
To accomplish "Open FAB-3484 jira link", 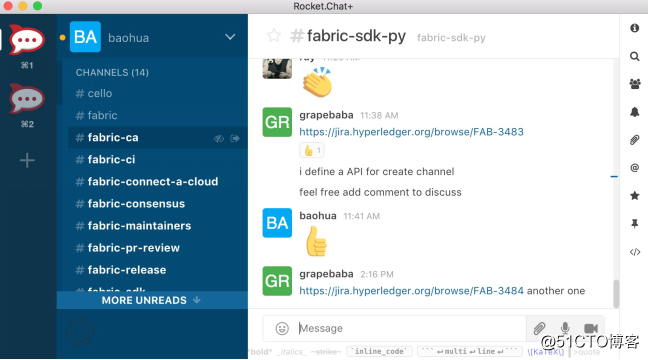I will pyautogui.click(x=411, y=290).
